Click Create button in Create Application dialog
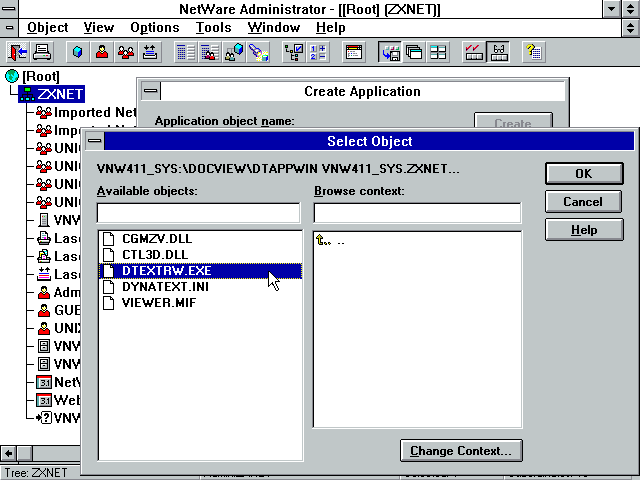This screenshot has height=480, width=640. 513,122
